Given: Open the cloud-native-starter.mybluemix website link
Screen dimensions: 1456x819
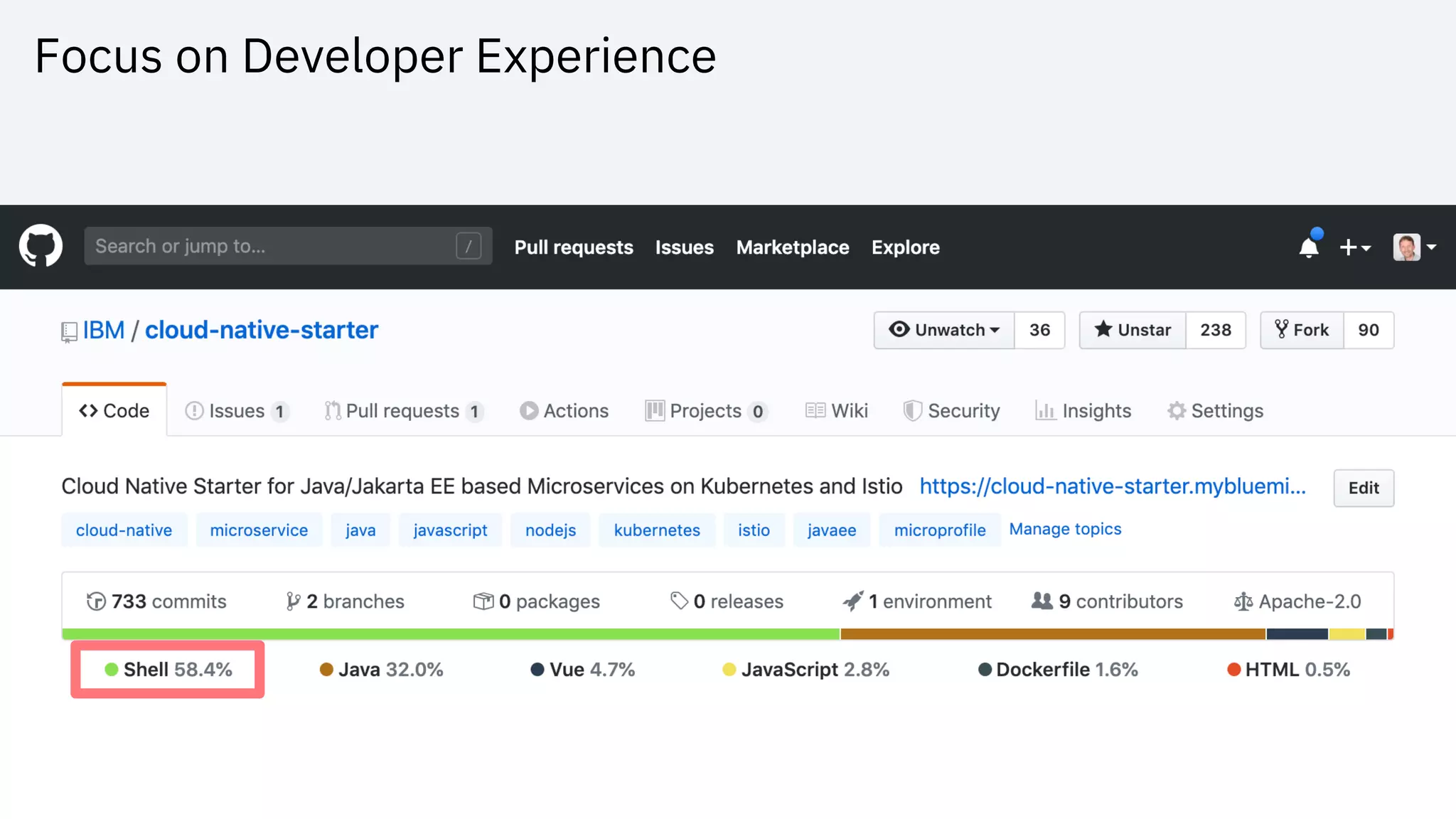Looking at the screenshot, I should click(x=1113, y=486).
